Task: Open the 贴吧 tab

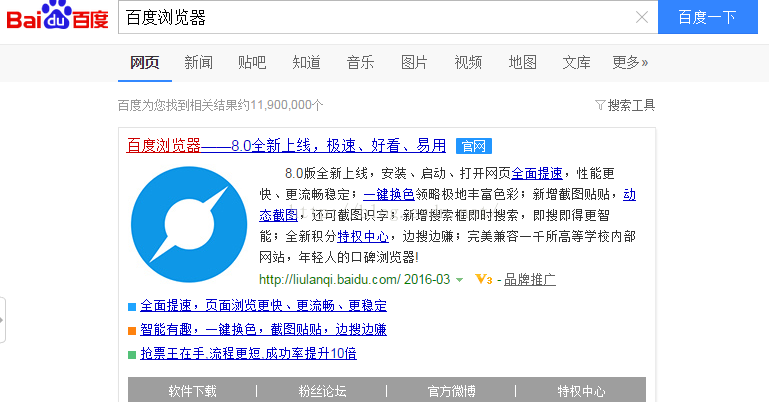Action: coord(252,63)
